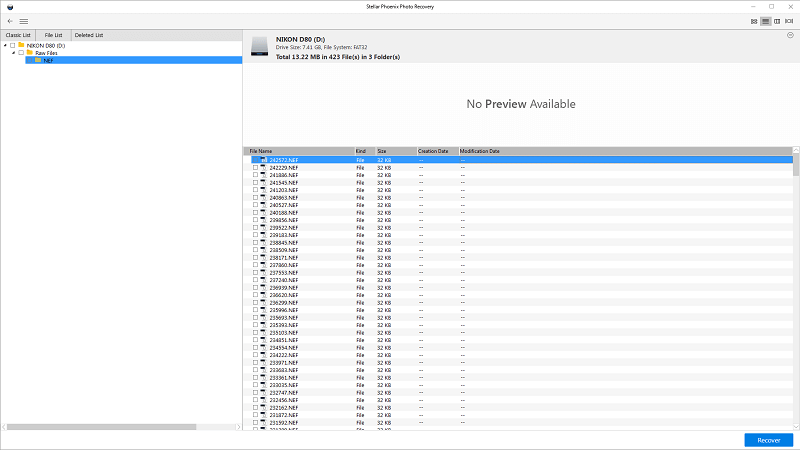Screen dimensions: 800x450
Task: Click the Raw Files folder icon
Action: coord(30,53)
